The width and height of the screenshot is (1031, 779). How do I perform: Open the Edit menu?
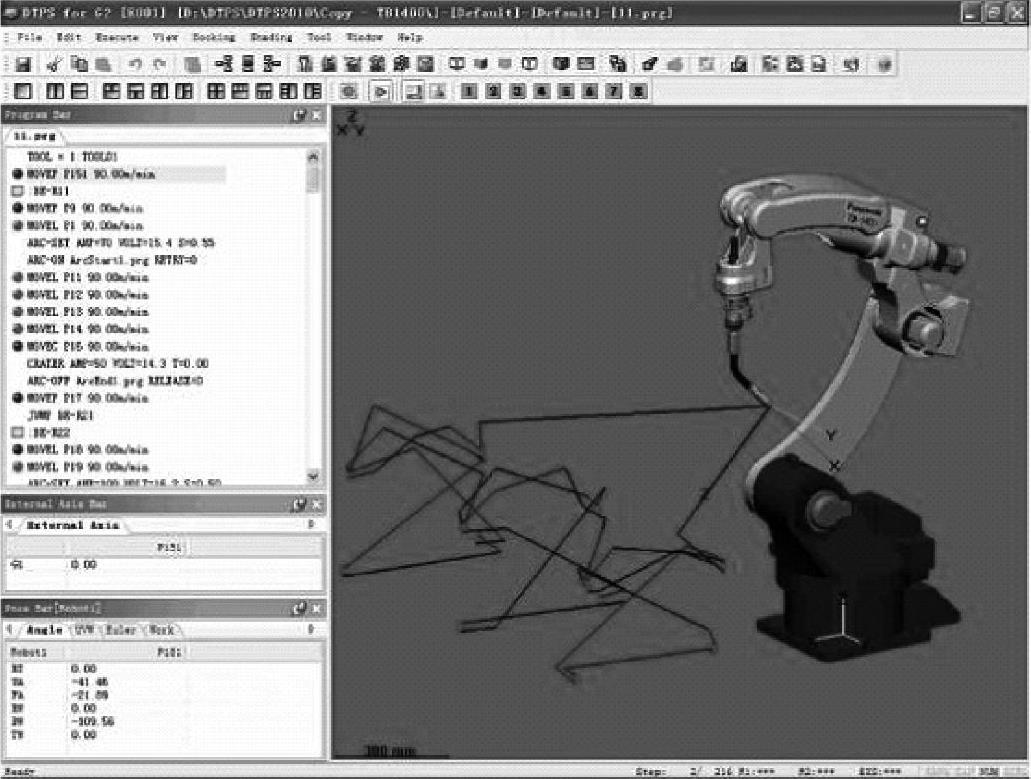pos(68,37)
